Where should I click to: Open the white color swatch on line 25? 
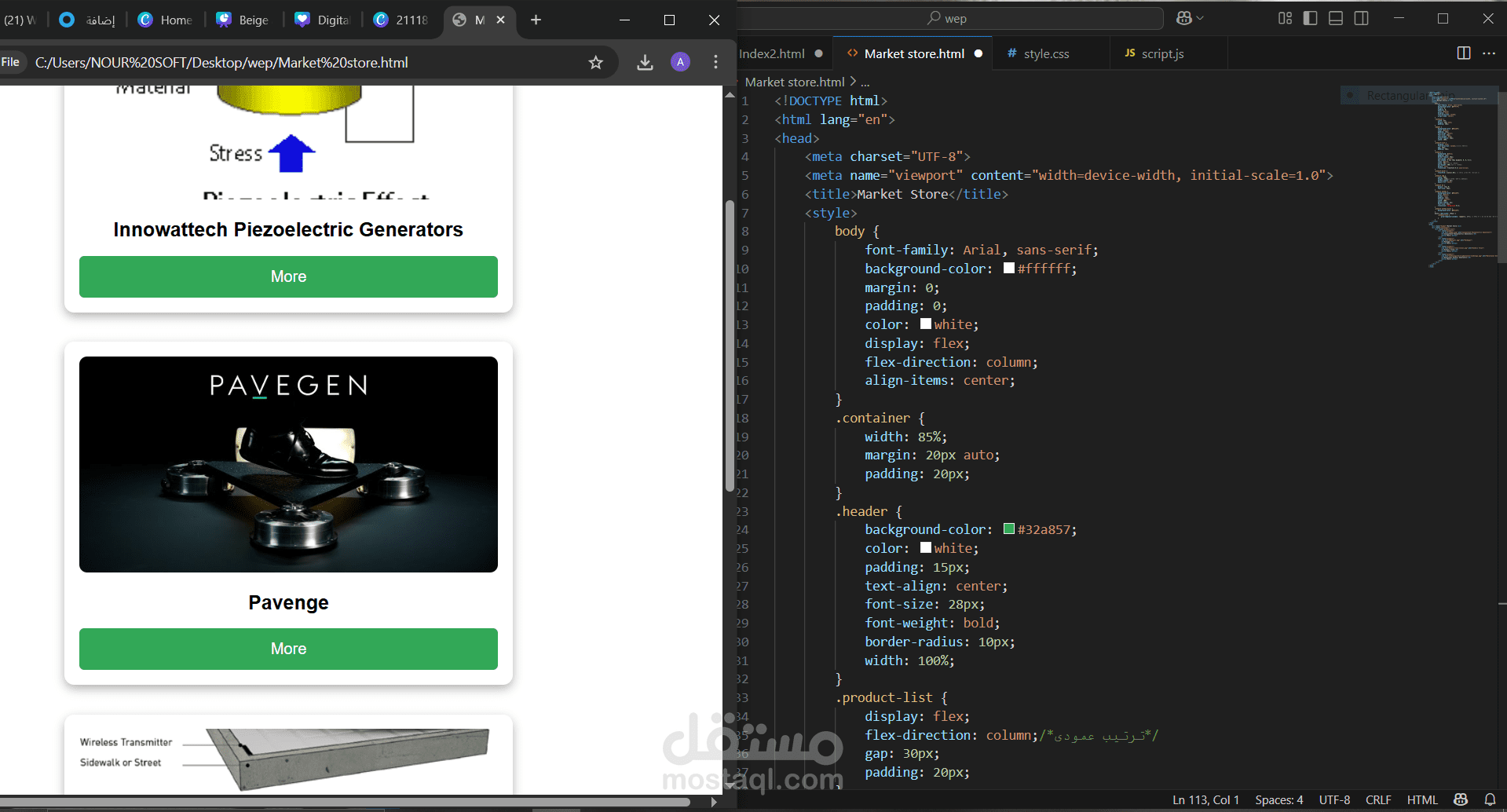(926, 548)
